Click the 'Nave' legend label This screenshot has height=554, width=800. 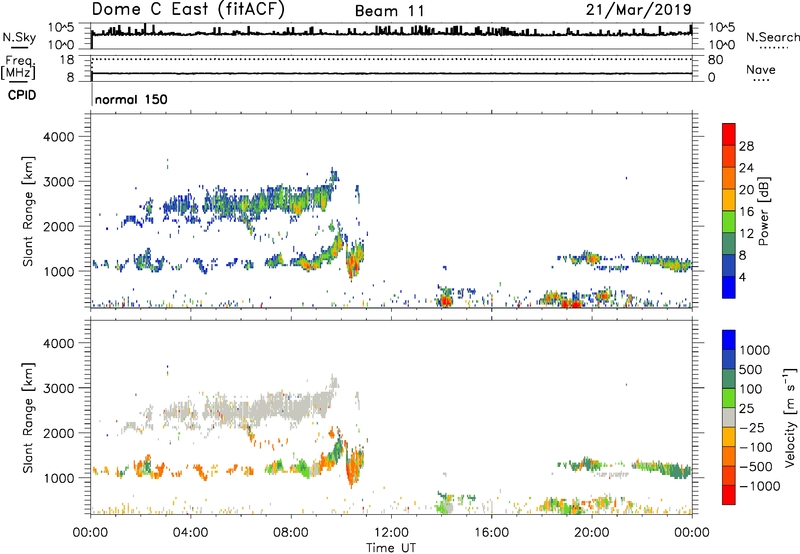tap(761, 69)
